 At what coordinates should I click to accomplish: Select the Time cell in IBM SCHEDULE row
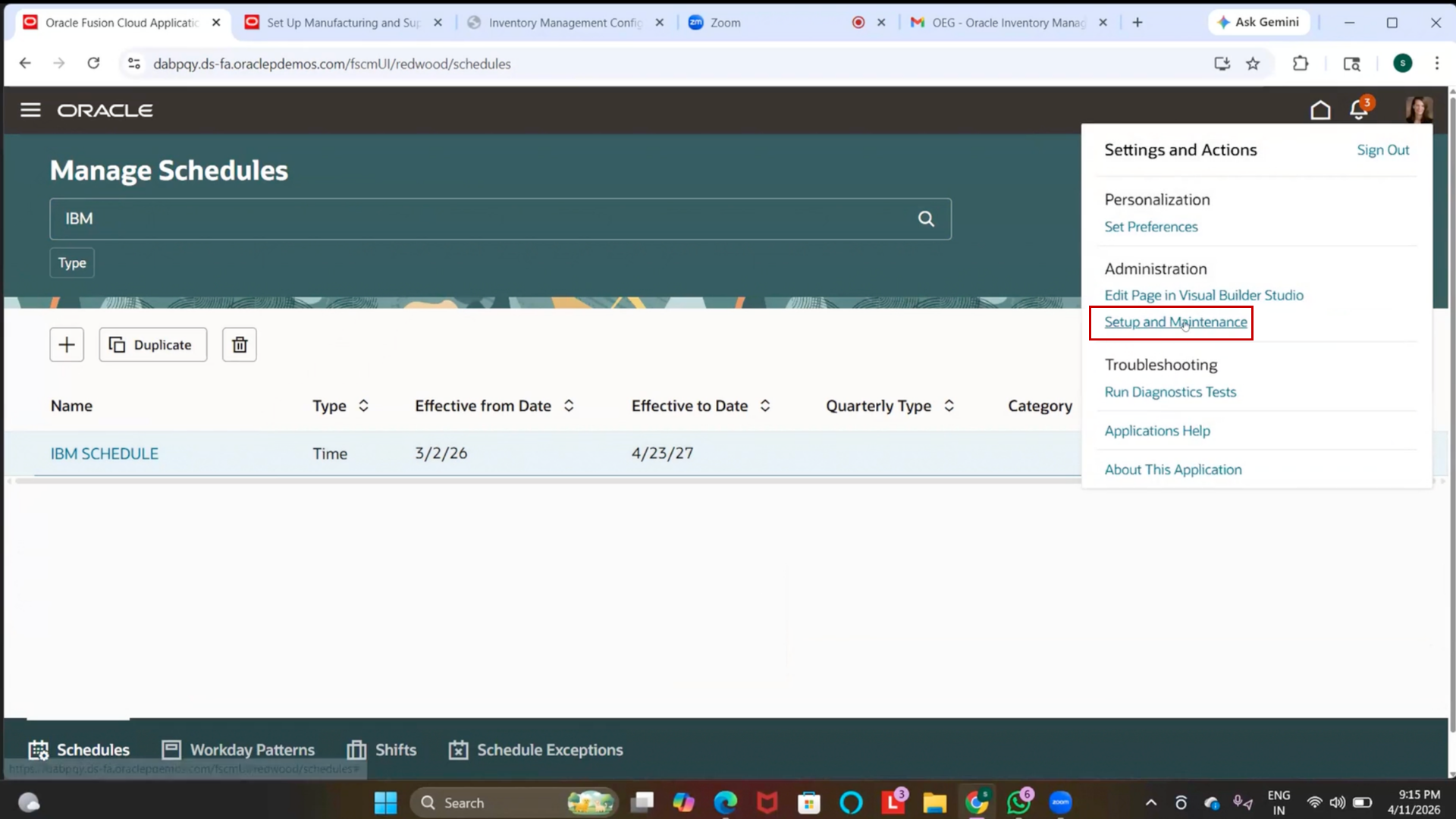(x=330, y=453)
